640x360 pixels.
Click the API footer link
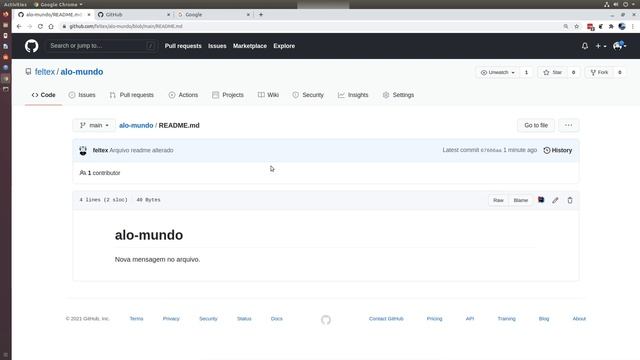[470, 318]
